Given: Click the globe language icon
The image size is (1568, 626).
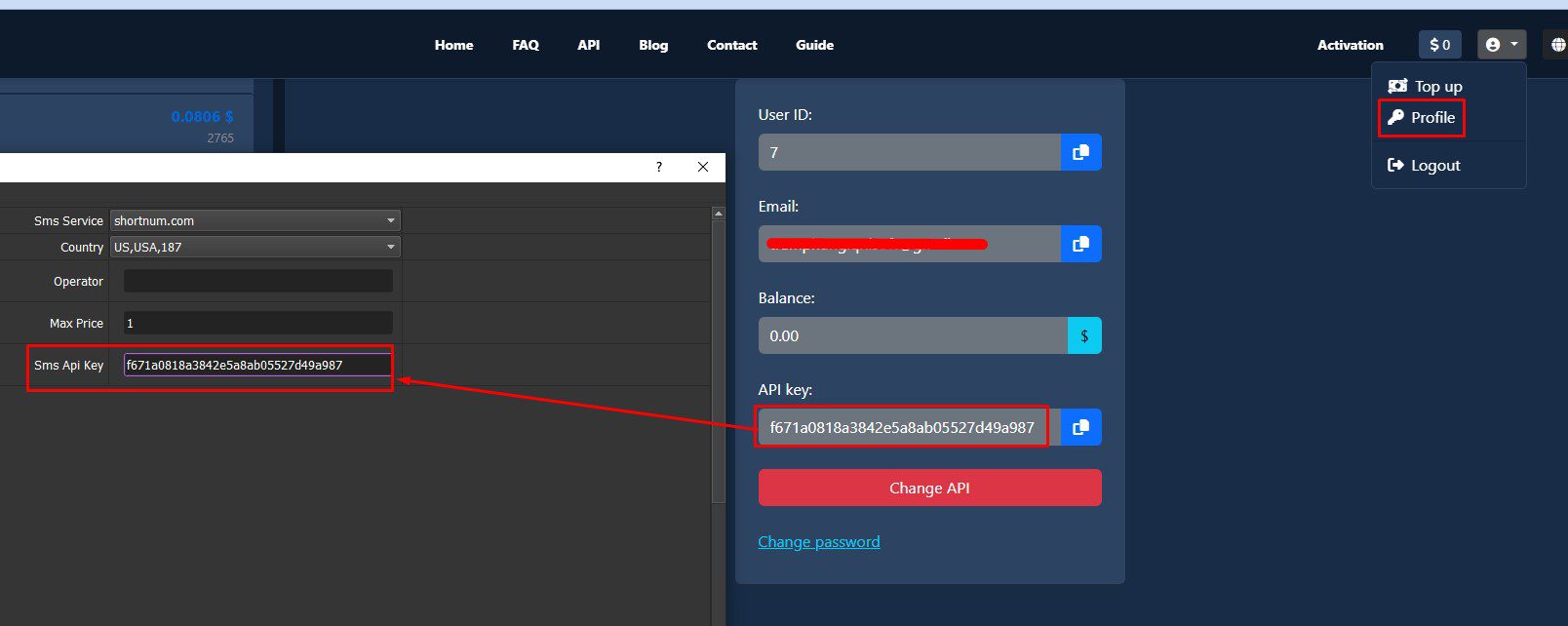Looking at the screenshot, I should 1557,45.
